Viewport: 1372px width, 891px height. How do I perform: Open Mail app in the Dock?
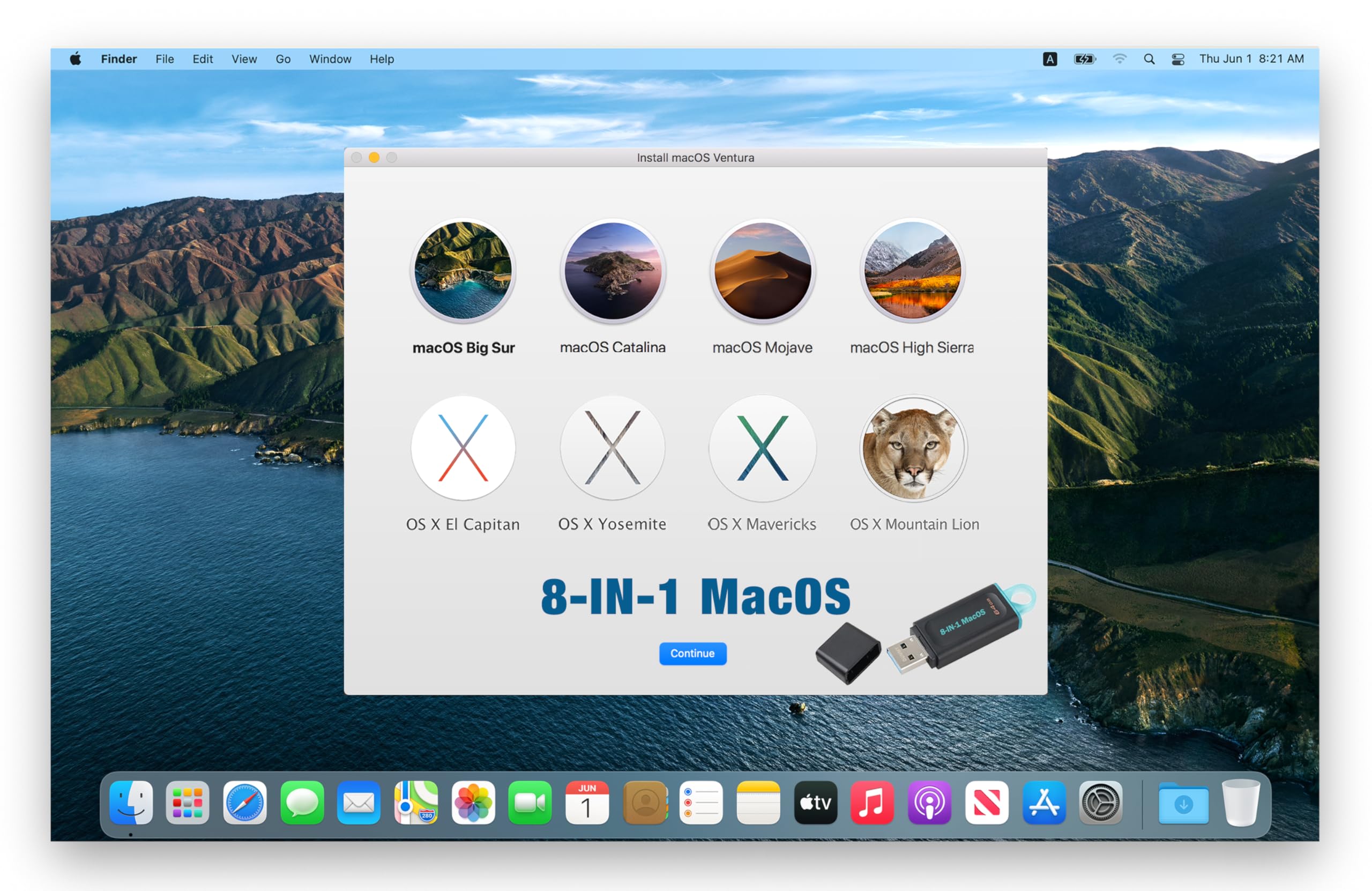pos(359,803)
